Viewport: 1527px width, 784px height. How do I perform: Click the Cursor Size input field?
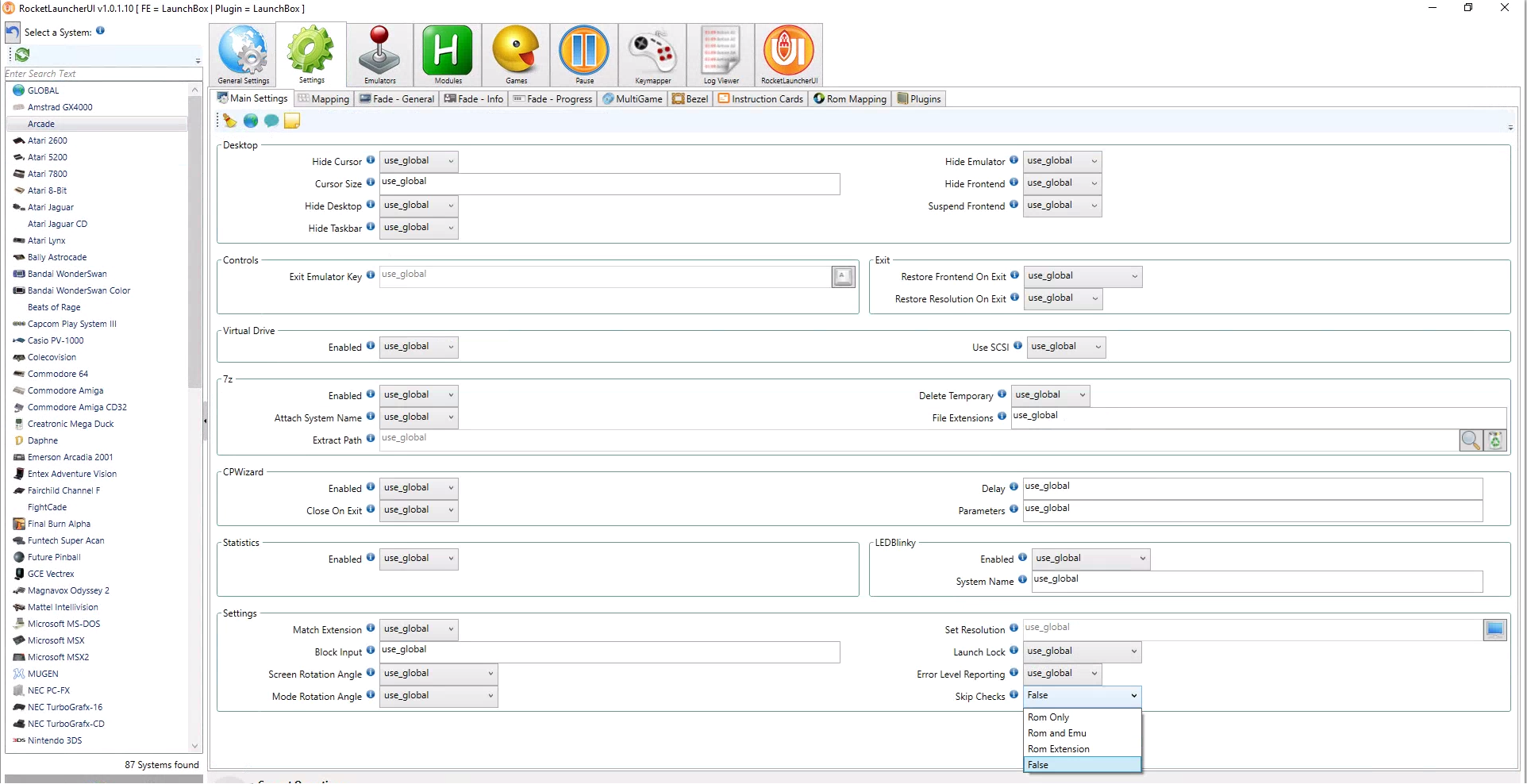(x=610, y=183)
